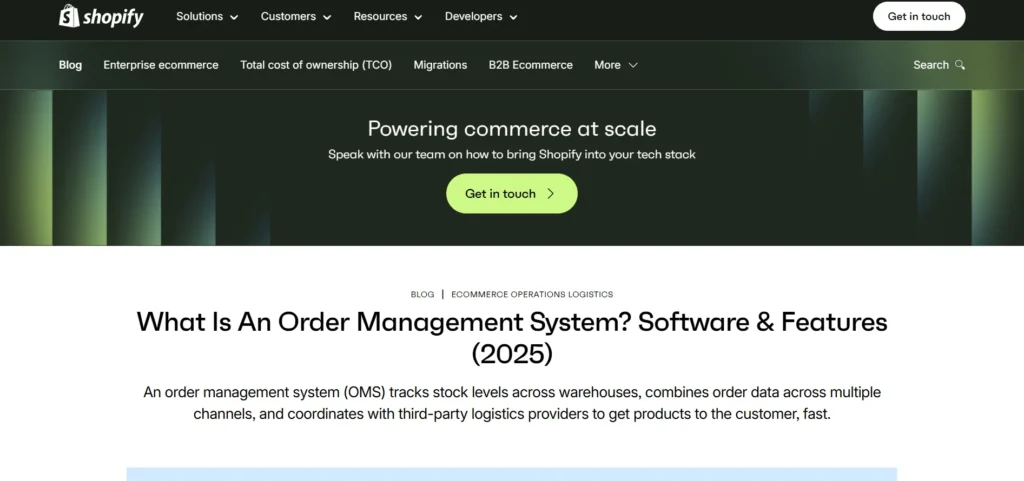Image resolution: width=1024 pixels, height=481 pixels.
Task: Click the Search label in blog nav
Action: coord(931,65)
